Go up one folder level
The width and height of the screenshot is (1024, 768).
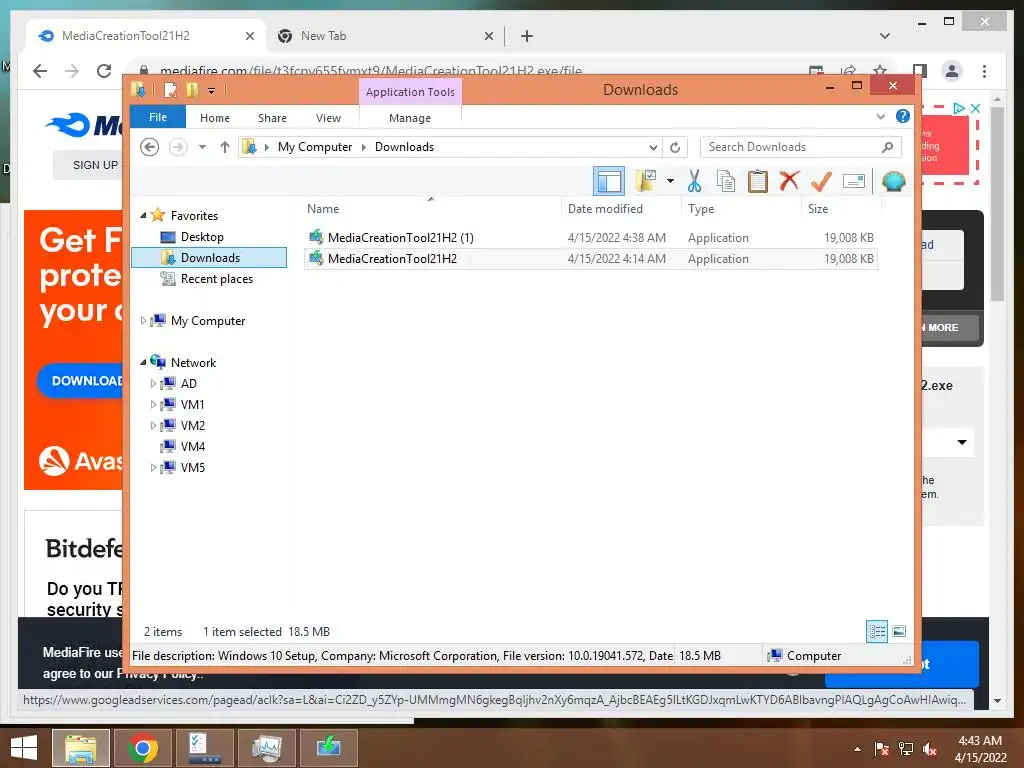[x=225, y=147]
